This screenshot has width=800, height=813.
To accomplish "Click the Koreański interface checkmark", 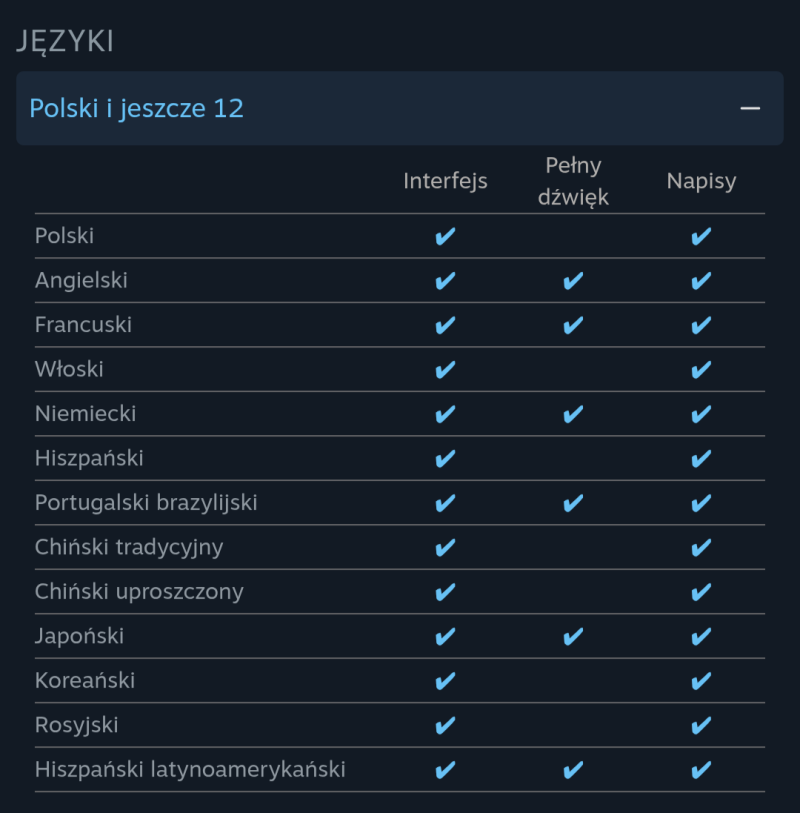I will (x=445, y=681).
